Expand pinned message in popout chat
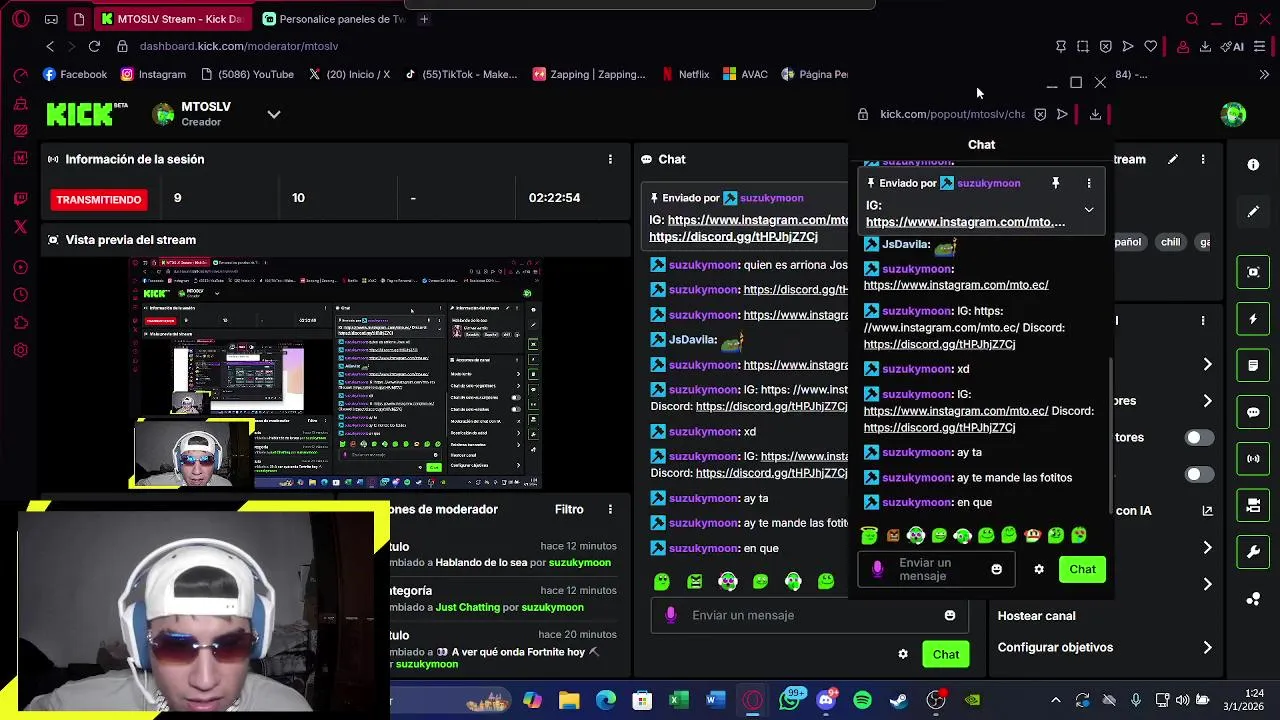The image size is (1280, 720). (1089, 210)
